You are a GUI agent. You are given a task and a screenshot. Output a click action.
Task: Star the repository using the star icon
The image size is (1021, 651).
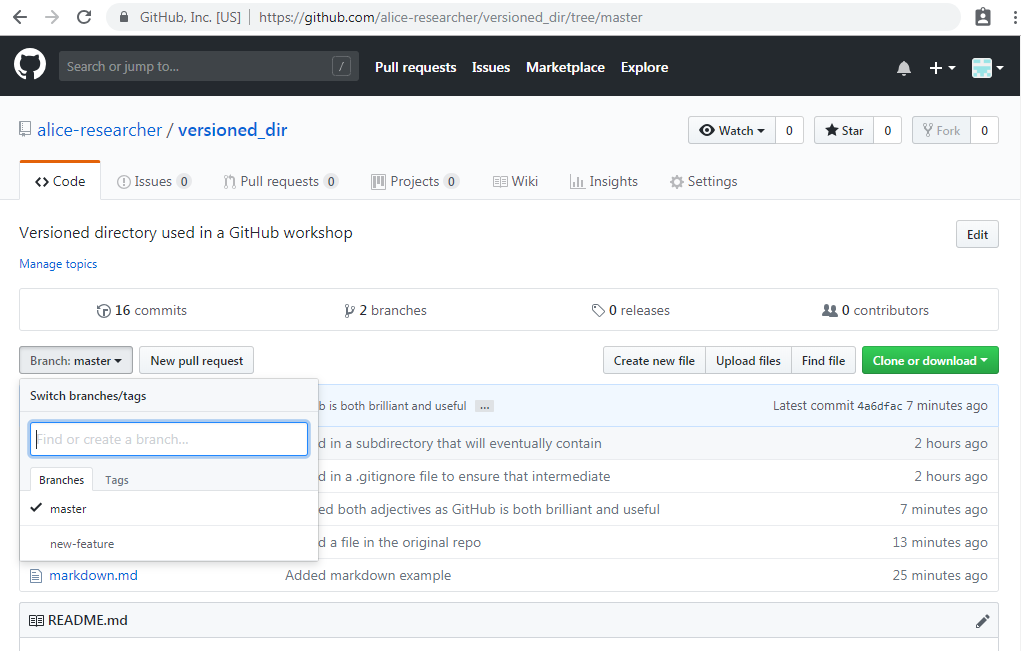832,130
